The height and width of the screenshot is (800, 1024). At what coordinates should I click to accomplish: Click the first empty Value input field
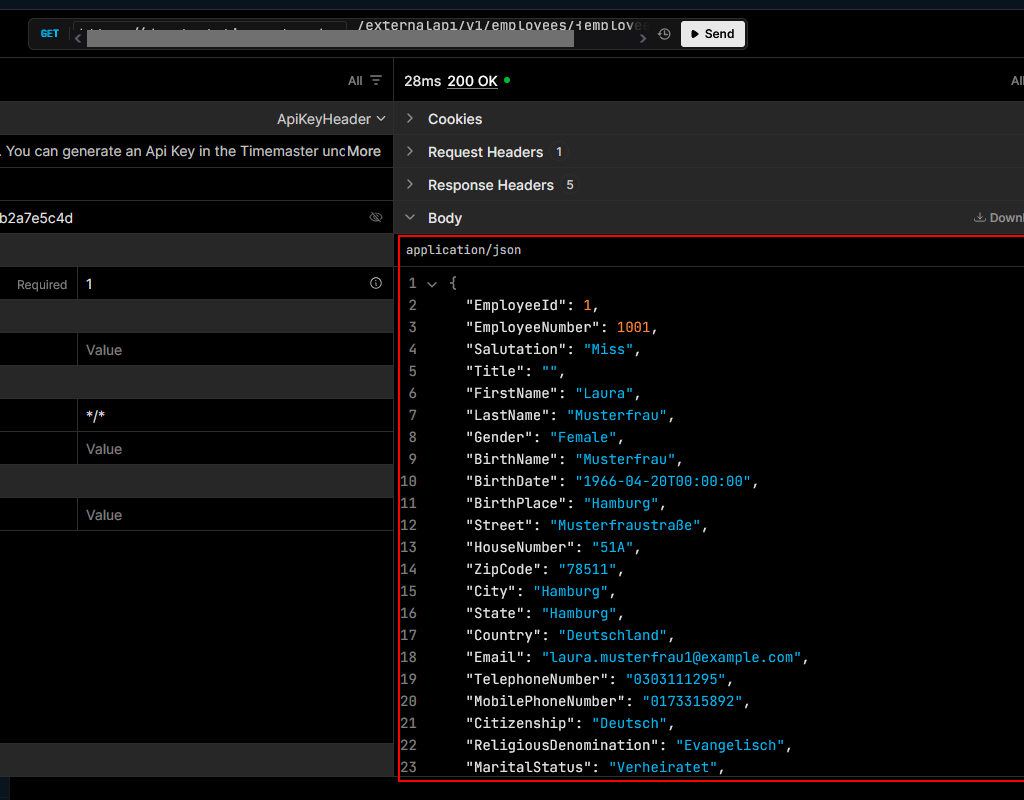click(220, 350)
